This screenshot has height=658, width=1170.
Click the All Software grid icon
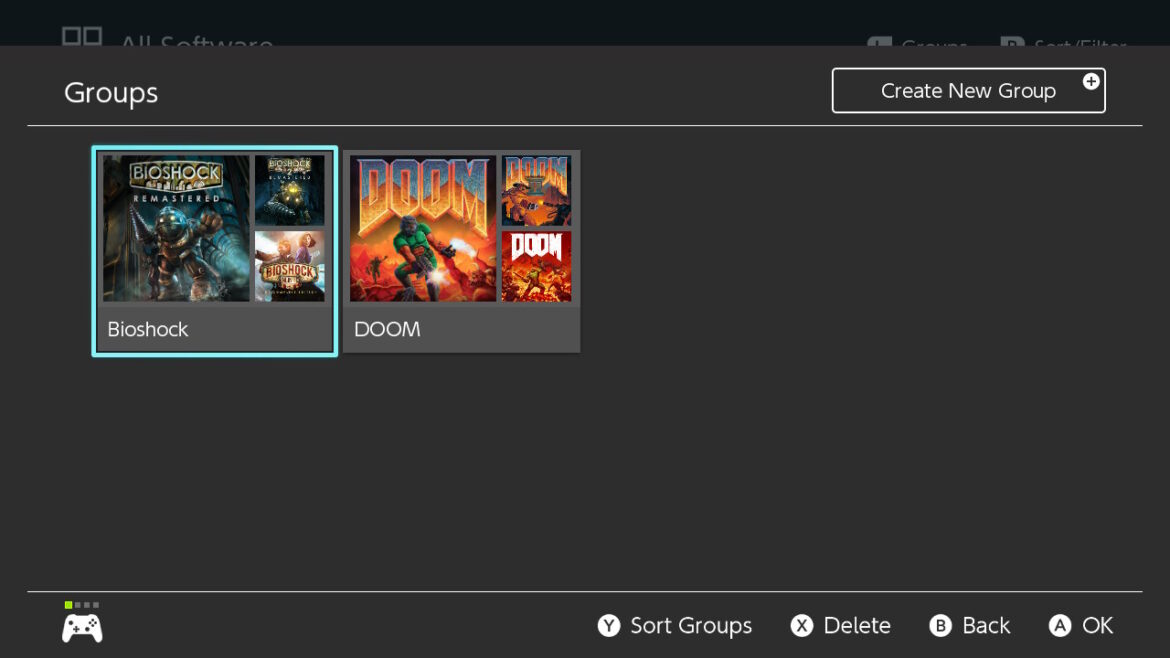click(x=82, y=38)
